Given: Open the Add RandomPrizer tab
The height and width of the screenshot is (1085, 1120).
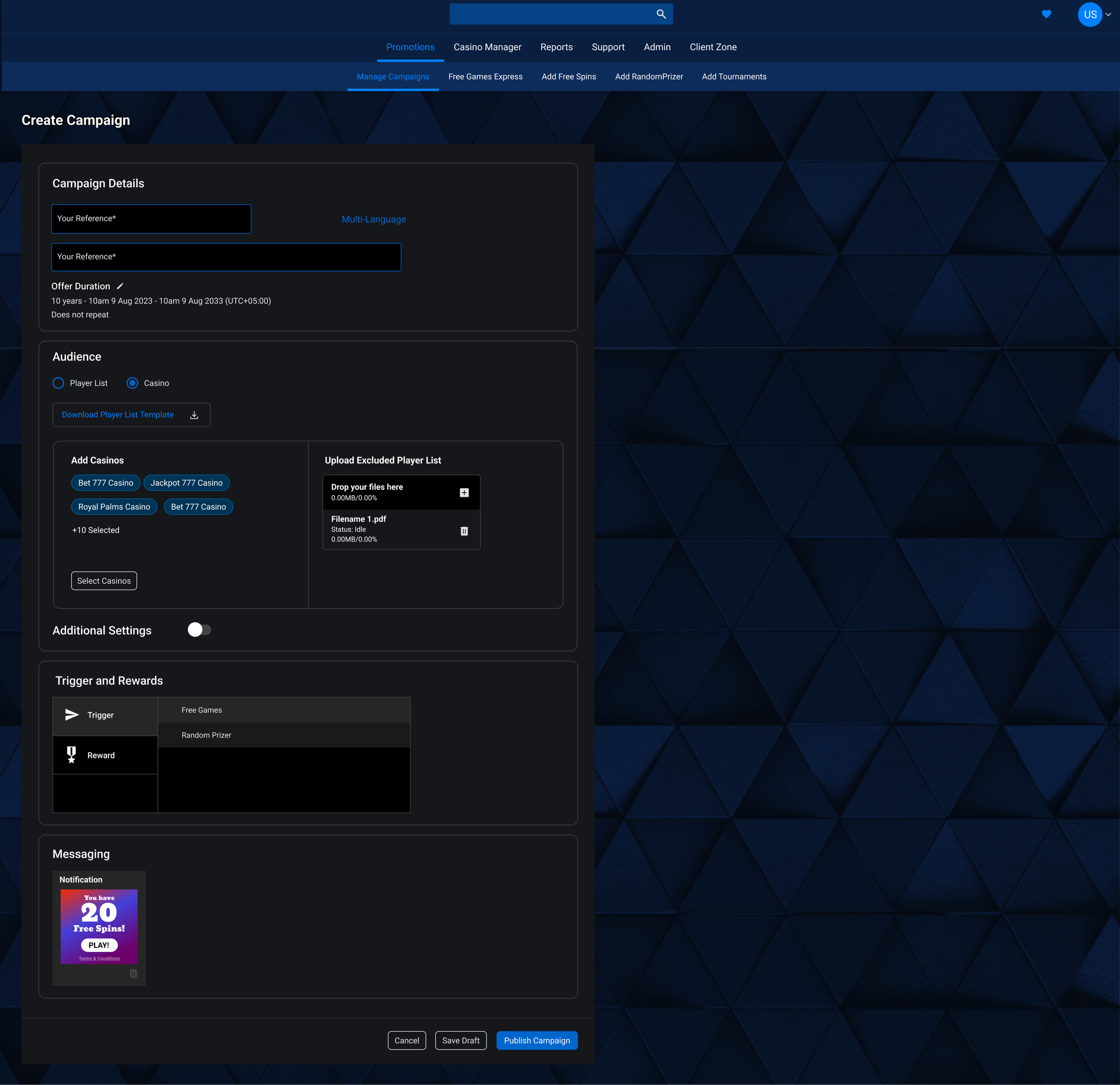Looking at the screenshot, I should (x=649, y=77).
